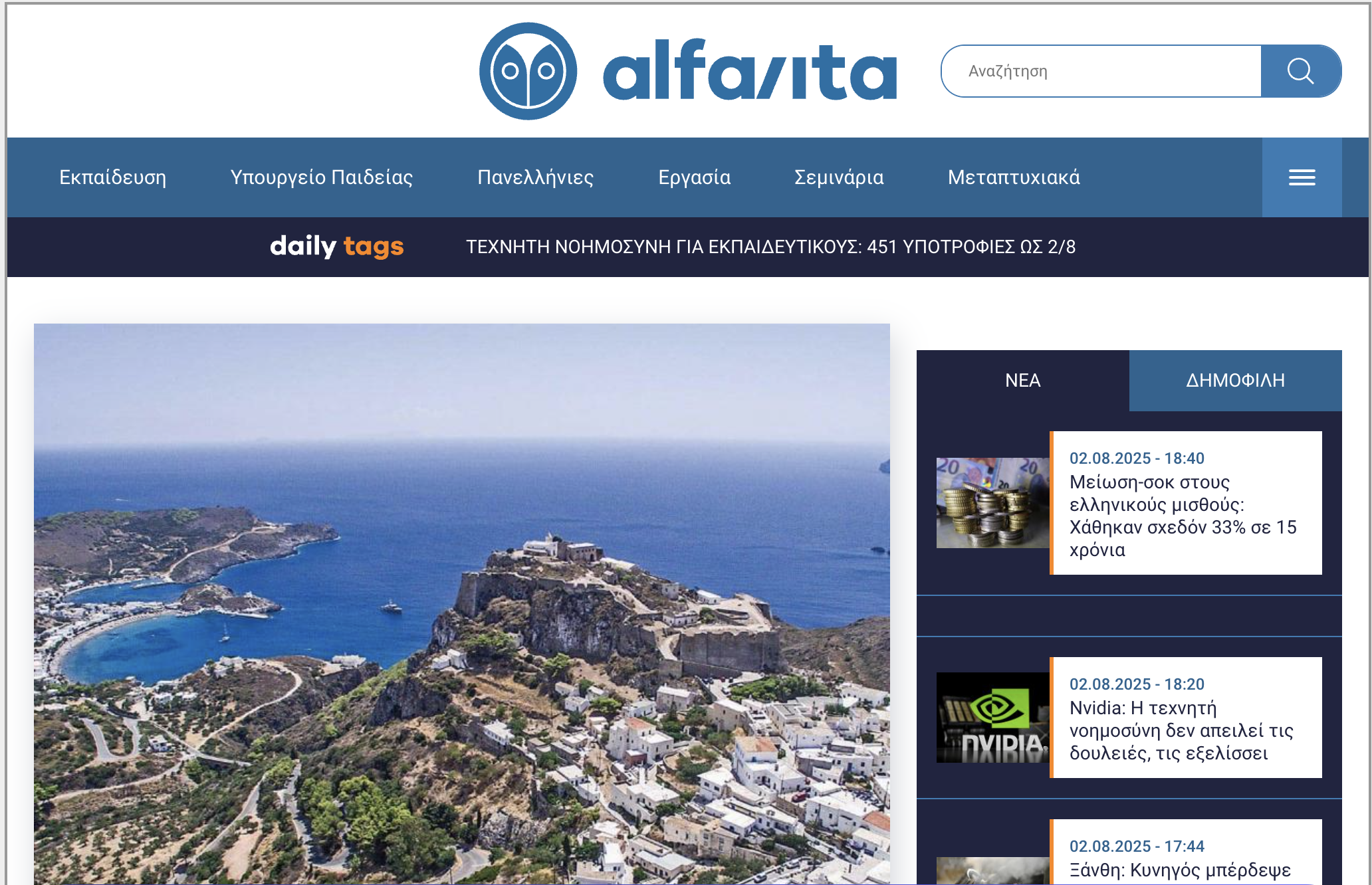Click the euro coins article thumbnail
Screen dimensions: 1372x885
click(x=992, y=503)
